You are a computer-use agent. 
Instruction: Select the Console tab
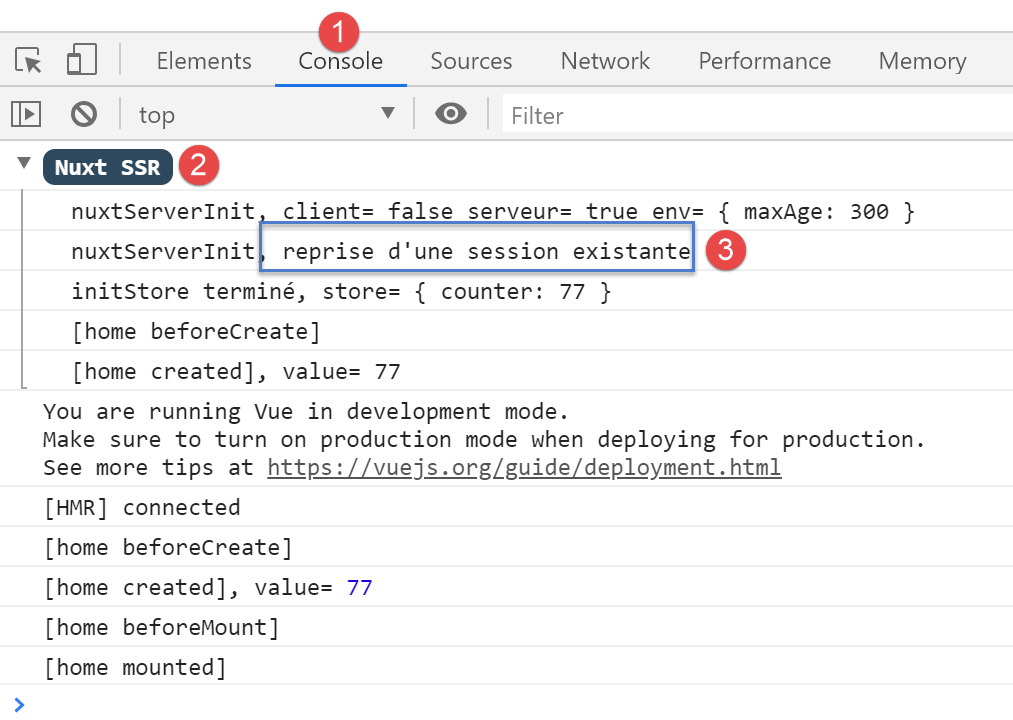[x=340, y=61]
